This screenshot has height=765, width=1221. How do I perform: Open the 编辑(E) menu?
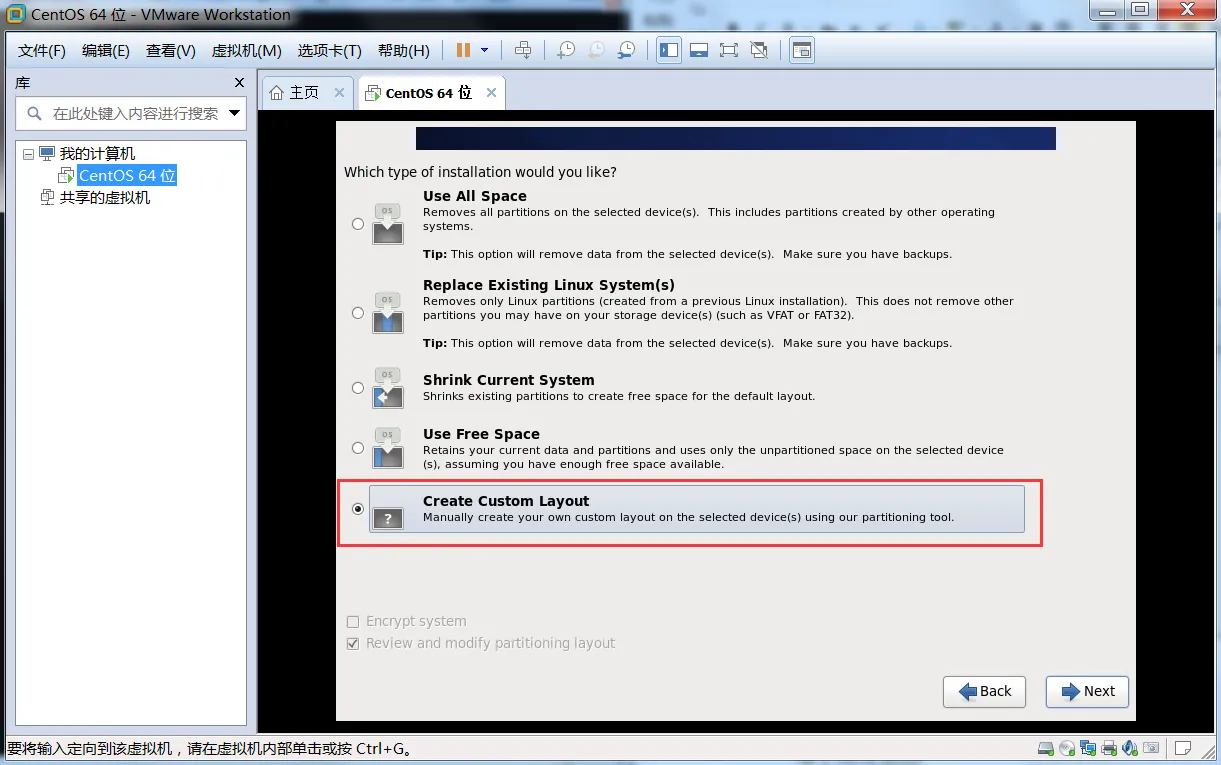click(x=106, y=51)
